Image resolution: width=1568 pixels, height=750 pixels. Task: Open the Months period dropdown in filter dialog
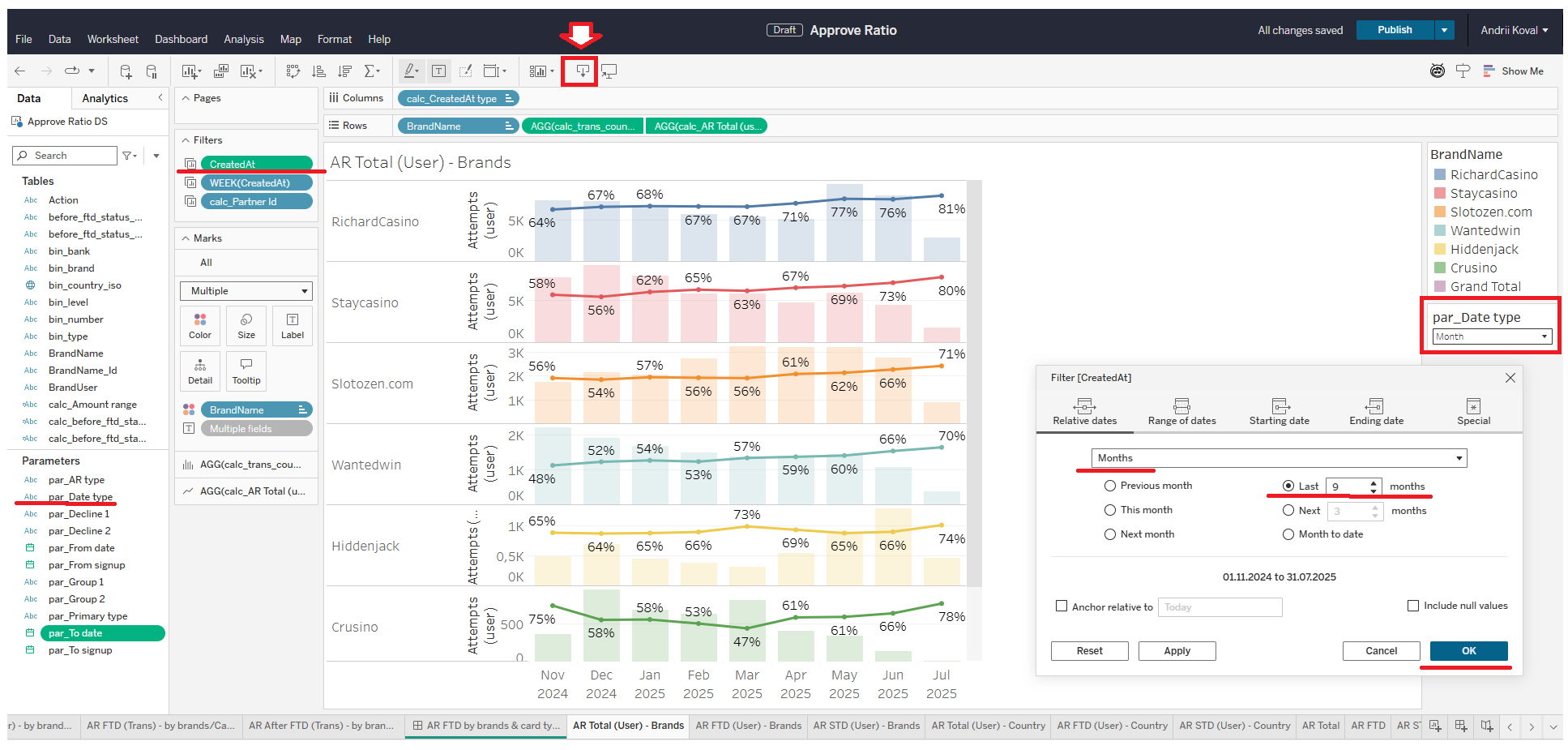[x=1279, y=458]
